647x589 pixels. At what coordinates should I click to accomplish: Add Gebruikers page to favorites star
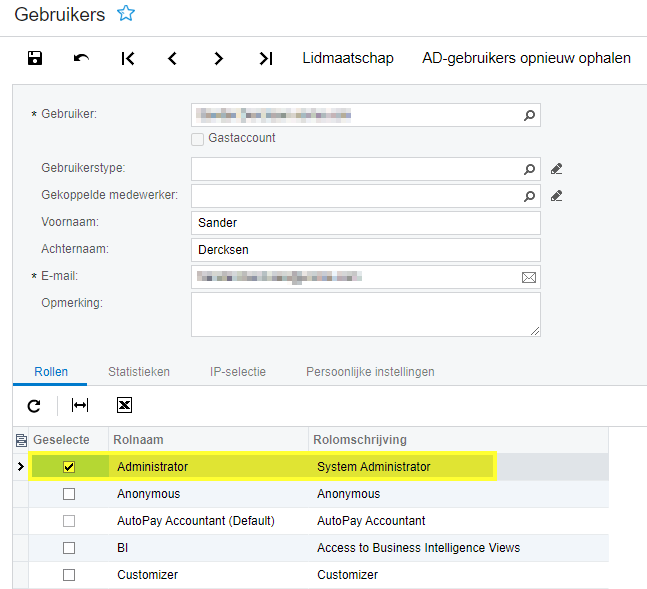coord(126,14)
